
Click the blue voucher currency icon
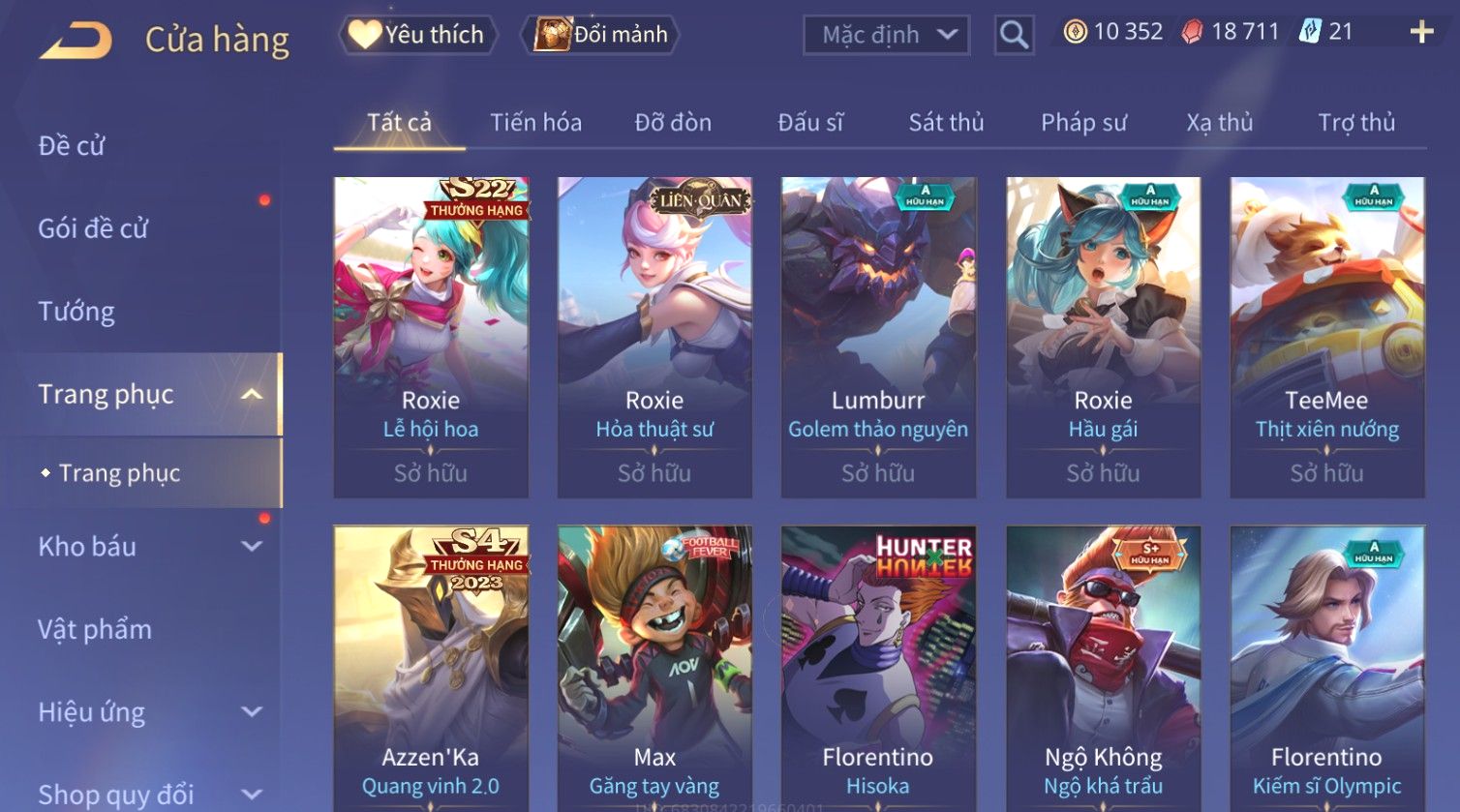(x=1310, y=32)
